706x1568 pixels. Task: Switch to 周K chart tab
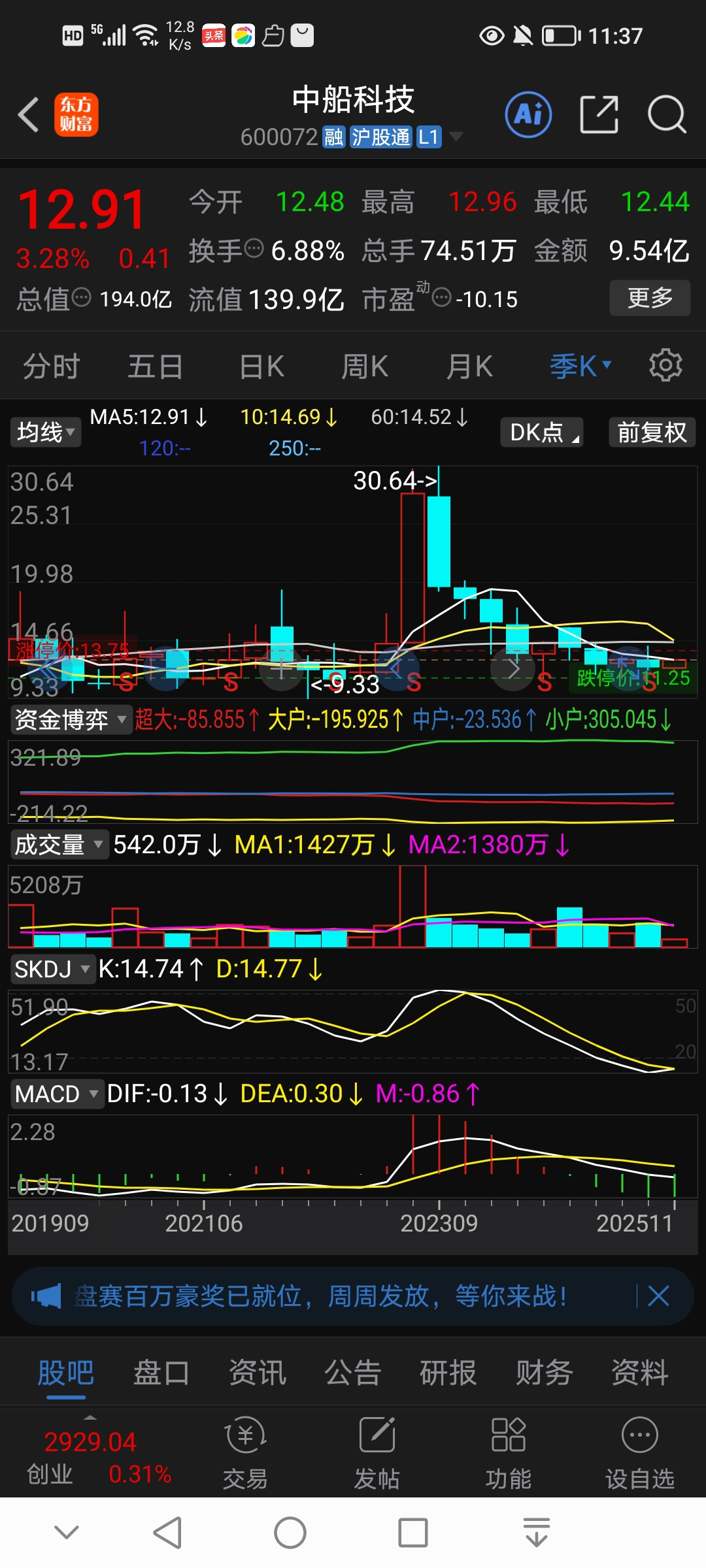[365, 366]
